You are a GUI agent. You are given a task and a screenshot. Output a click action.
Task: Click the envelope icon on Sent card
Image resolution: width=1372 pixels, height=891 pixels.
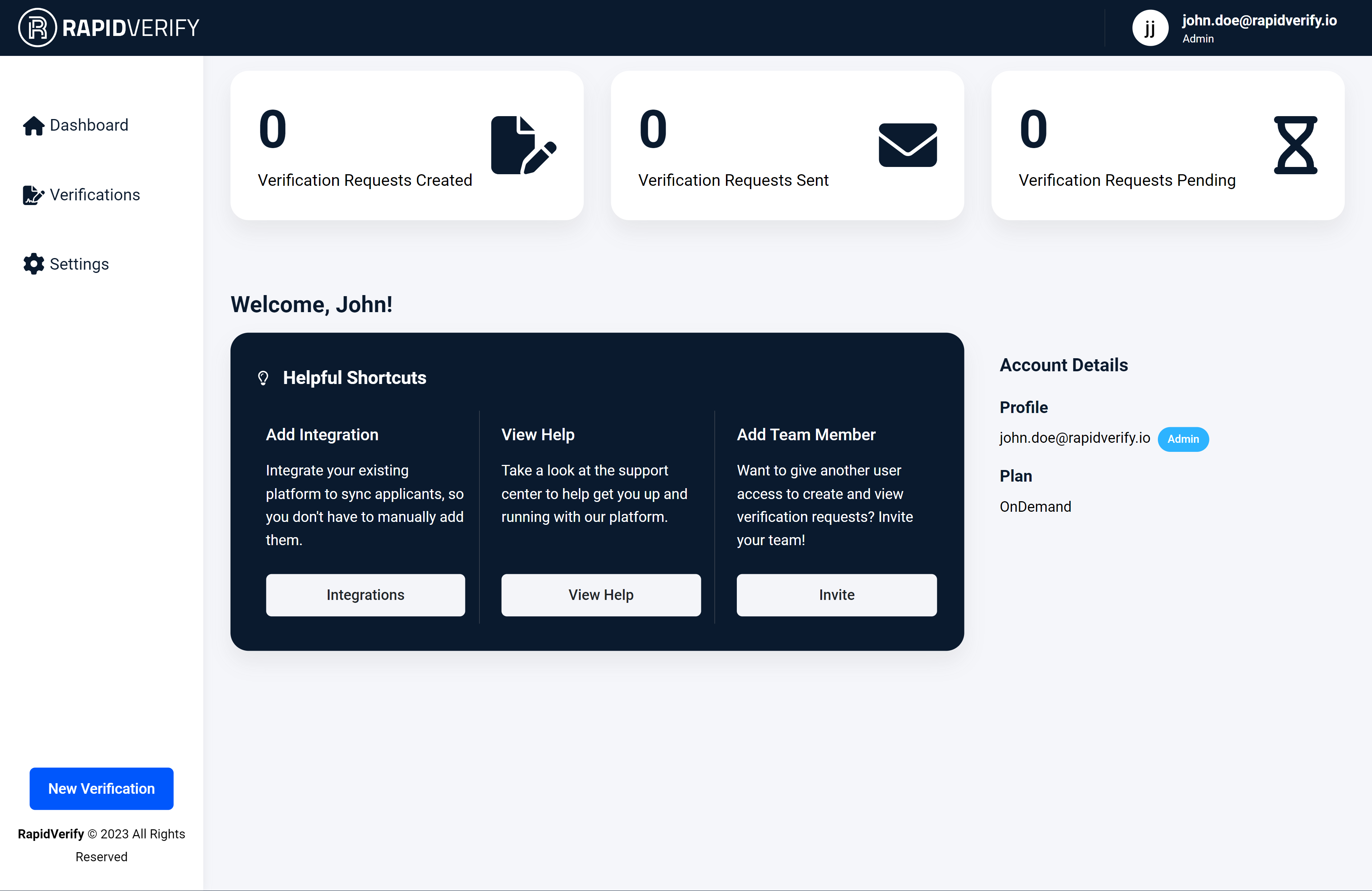(x=907, y=145)
